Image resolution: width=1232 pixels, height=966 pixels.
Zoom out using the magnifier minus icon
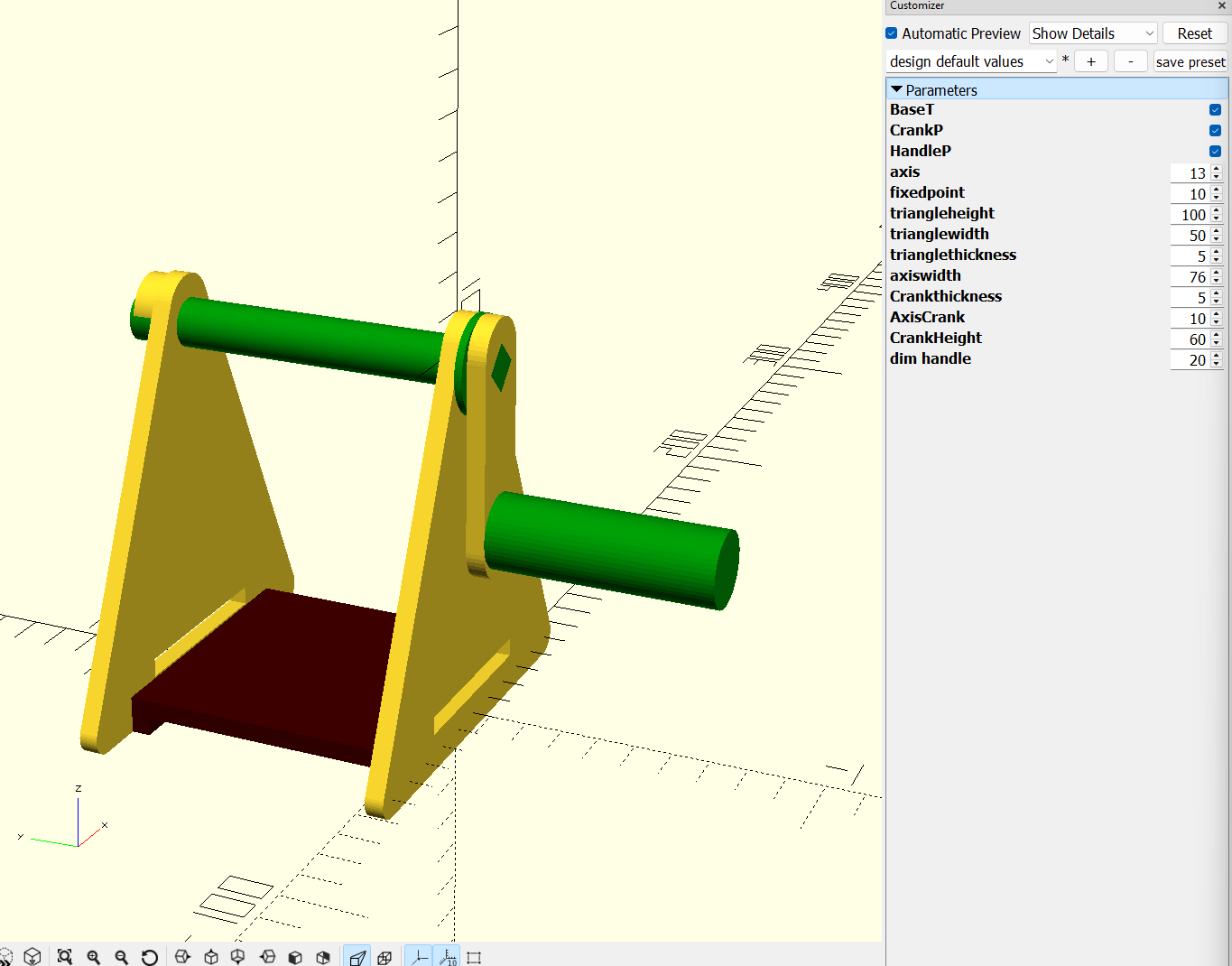point(121,957)
